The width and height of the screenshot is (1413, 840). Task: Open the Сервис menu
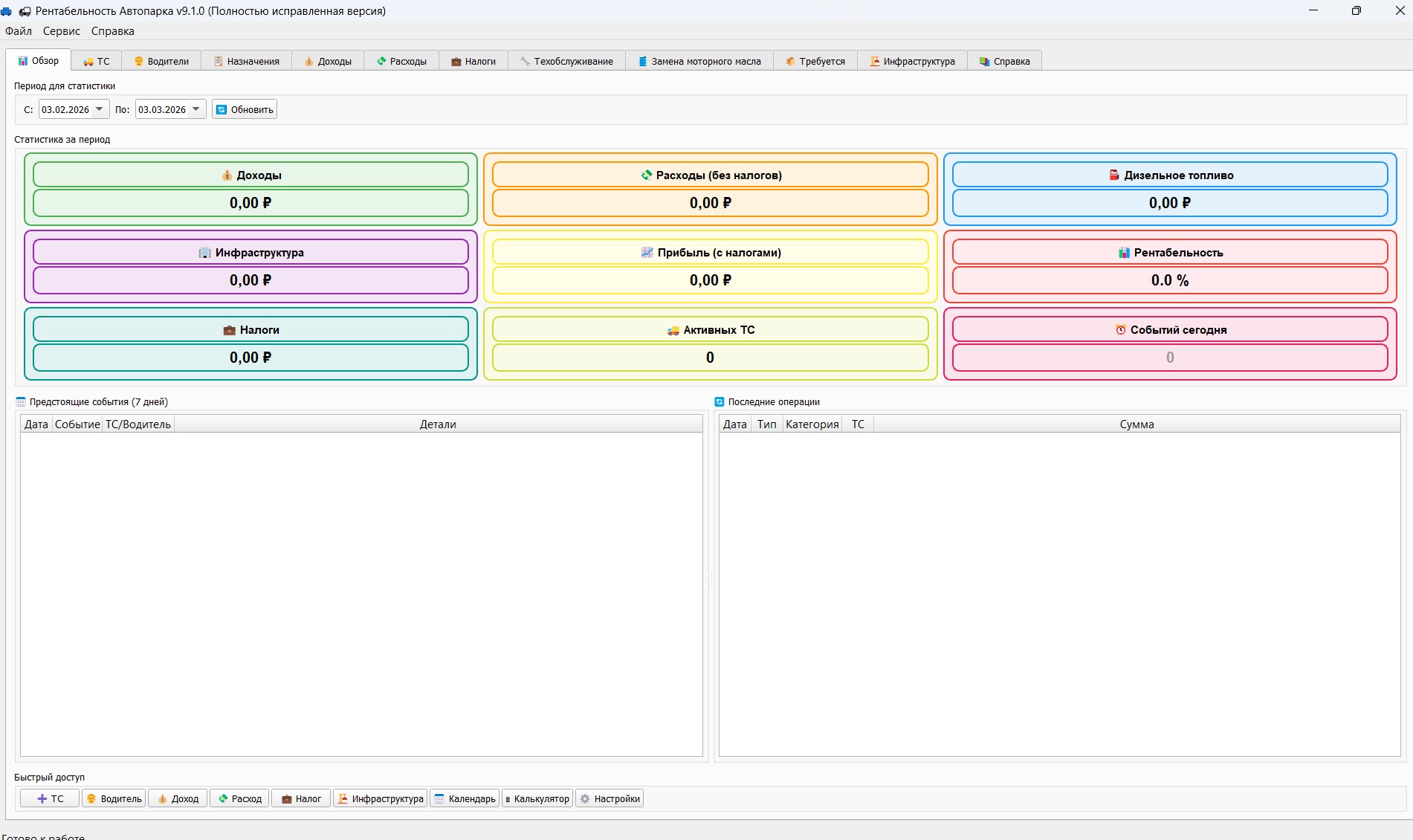coord(62,31)
